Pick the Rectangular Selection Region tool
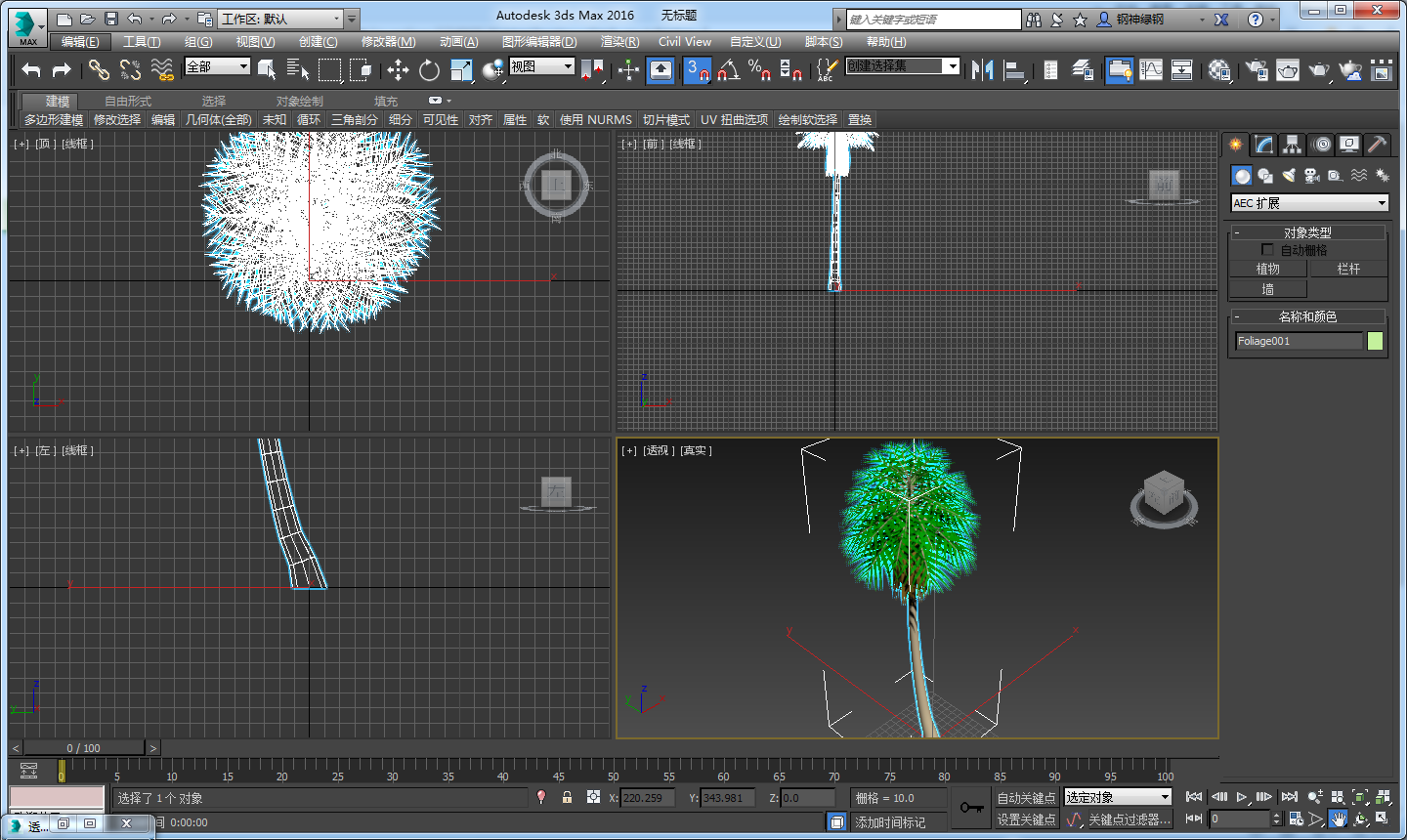Image resolution: width=1407 pixels, height=840 pixels. 330,69
